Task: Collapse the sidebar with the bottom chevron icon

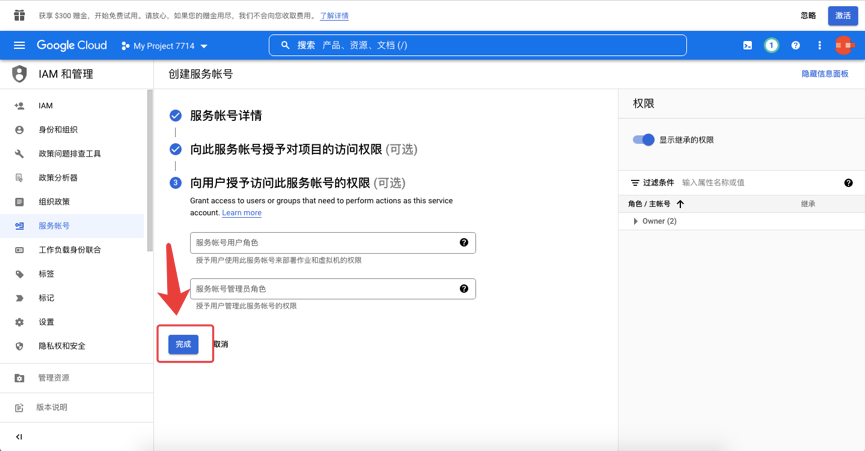Action: click(19, 437)
